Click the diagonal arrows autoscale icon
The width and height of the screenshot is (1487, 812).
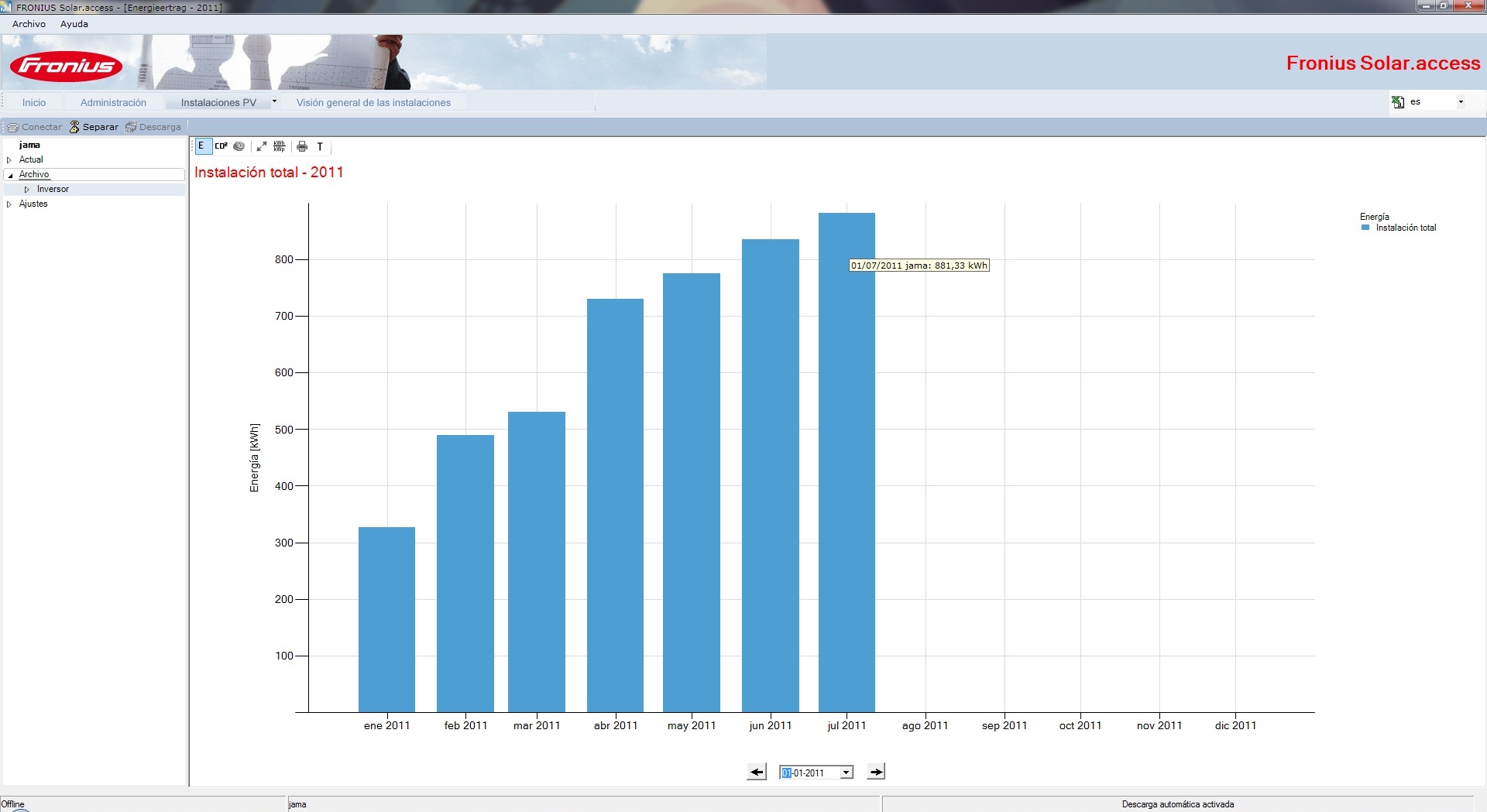[x=262, y=146]
